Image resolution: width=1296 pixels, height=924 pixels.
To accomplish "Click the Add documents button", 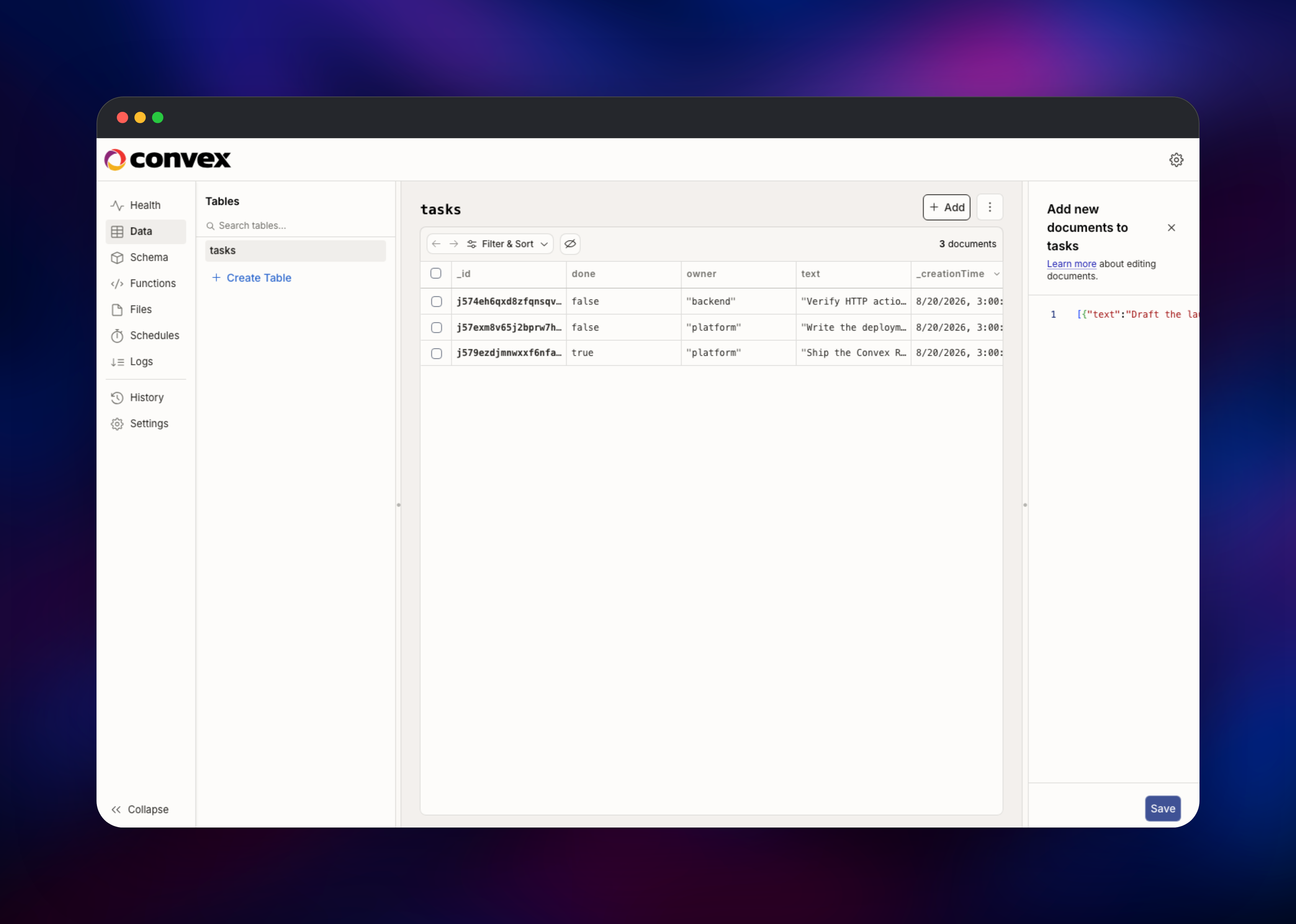I will click(x=946, y=208).
